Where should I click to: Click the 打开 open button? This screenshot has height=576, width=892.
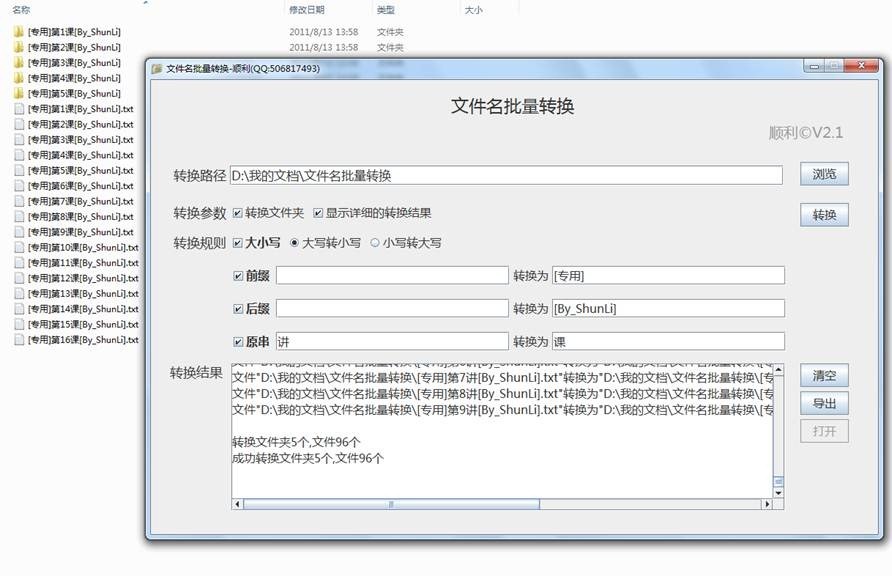pos(824,431)
